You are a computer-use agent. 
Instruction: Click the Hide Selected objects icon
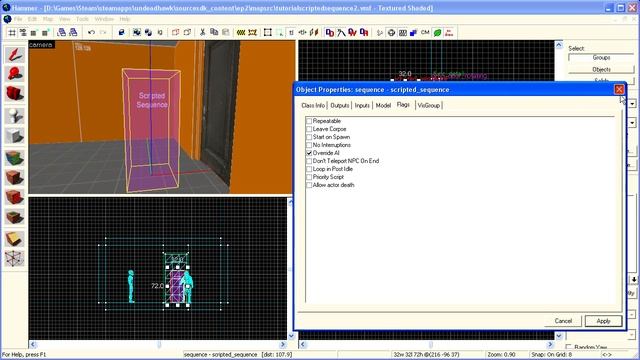point(176,32)
